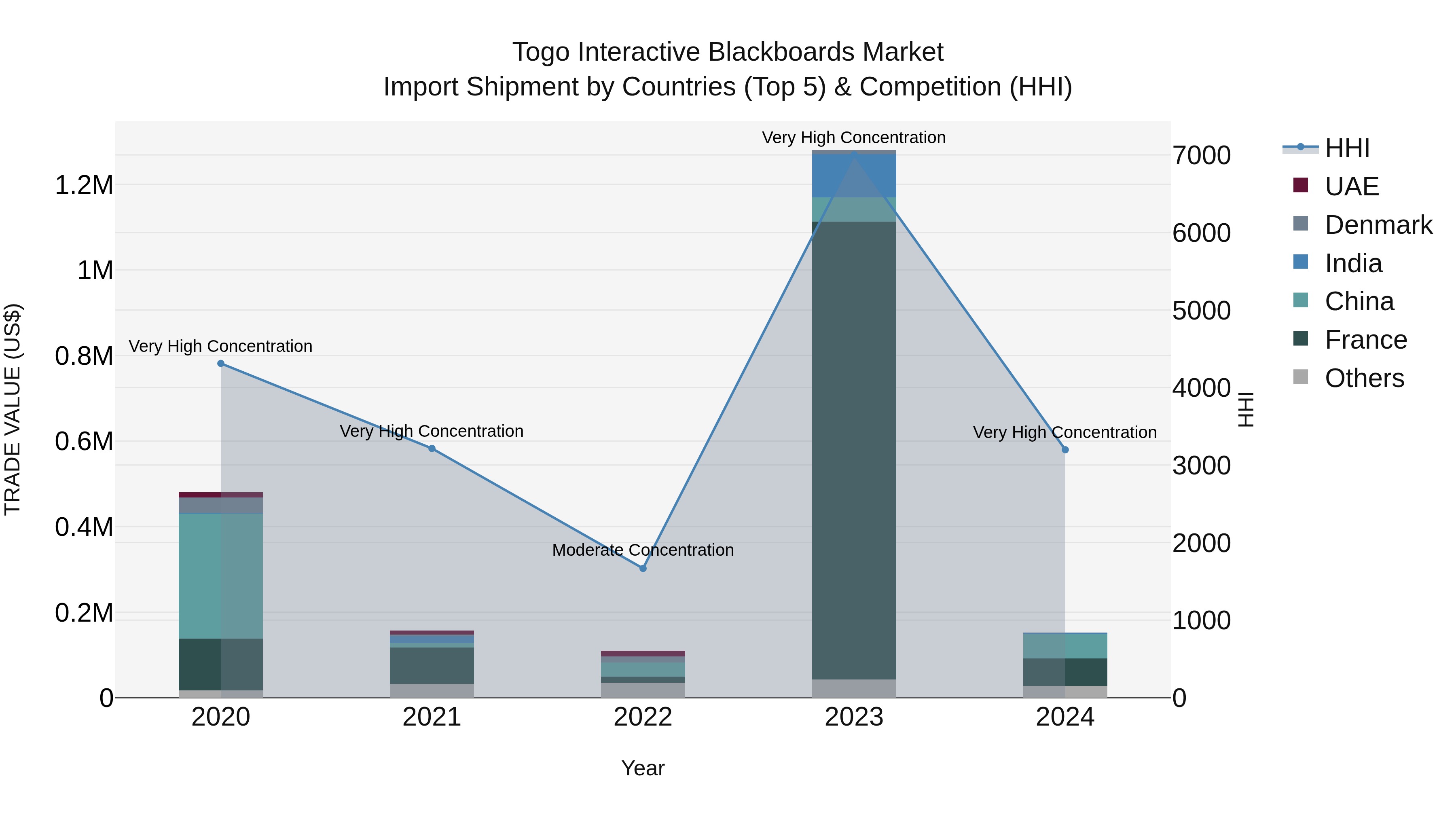Click the India legend color swatch
This screenshot has height=819, width=1456.
[x=1301, y=262]
